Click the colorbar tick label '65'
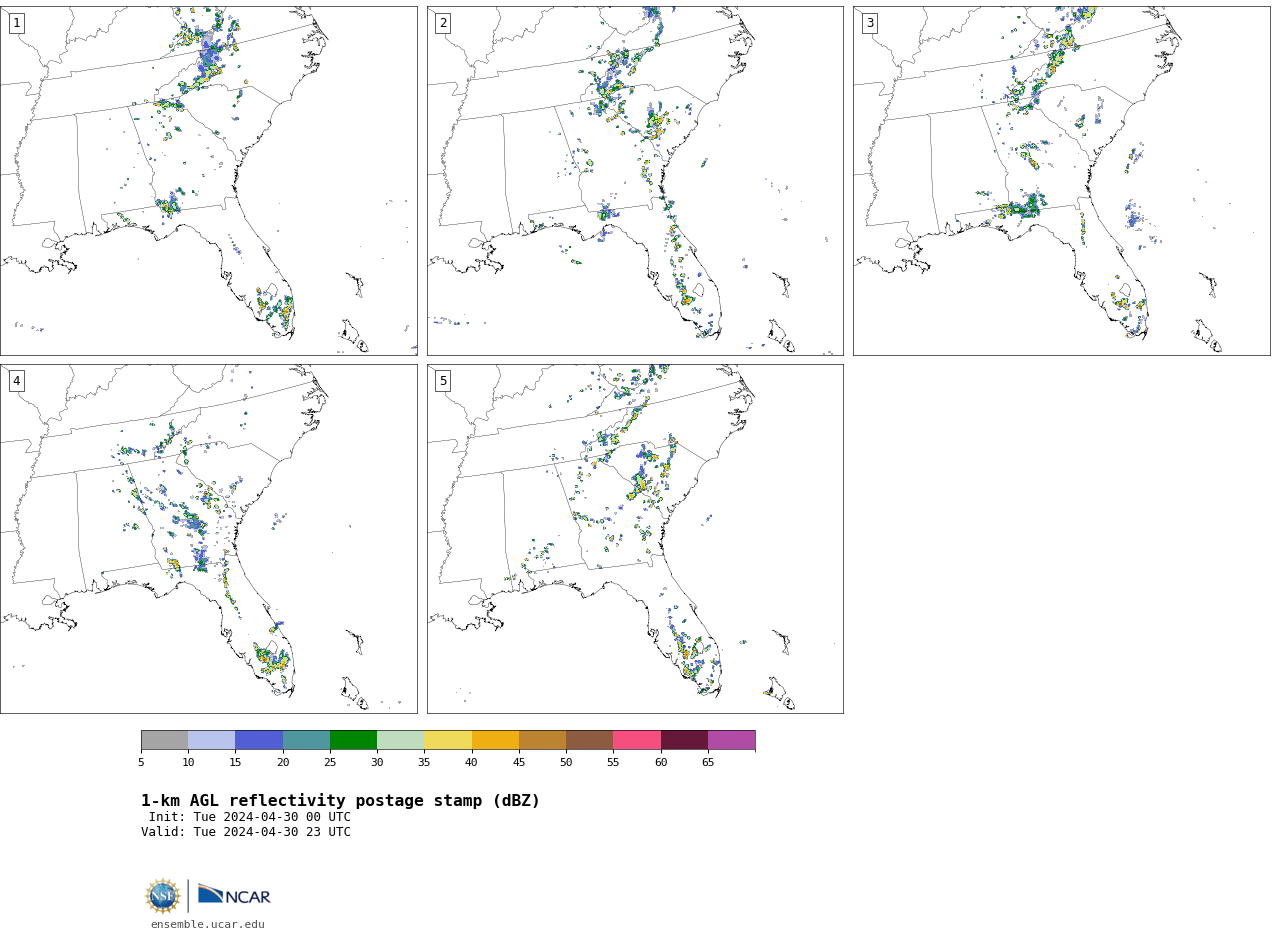Viewport: 1280px width, 936px height. (708, 763)
